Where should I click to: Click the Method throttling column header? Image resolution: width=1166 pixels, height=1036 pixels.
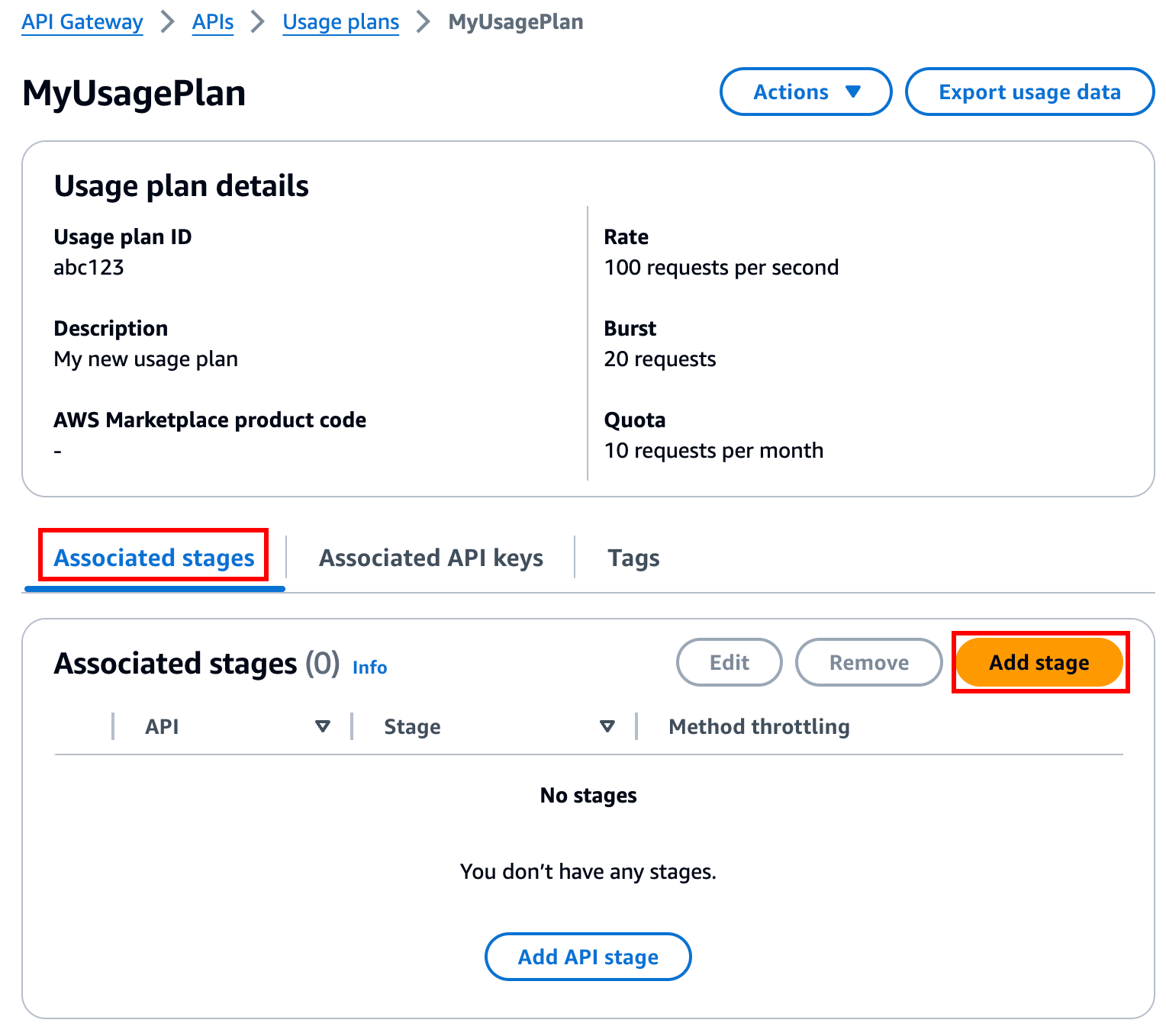click(x=759, y=726)
